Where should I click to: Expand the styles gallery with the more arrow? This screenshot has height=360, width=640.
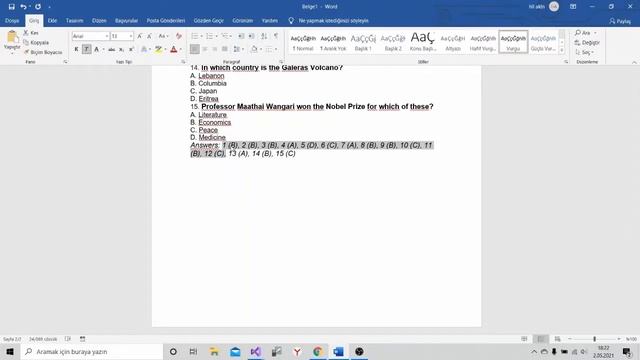[562, 50]
